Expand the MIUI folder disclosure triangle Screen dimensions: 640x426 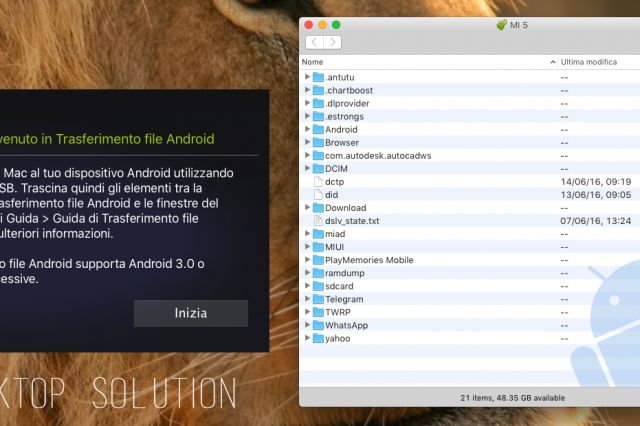pos(307,246)
